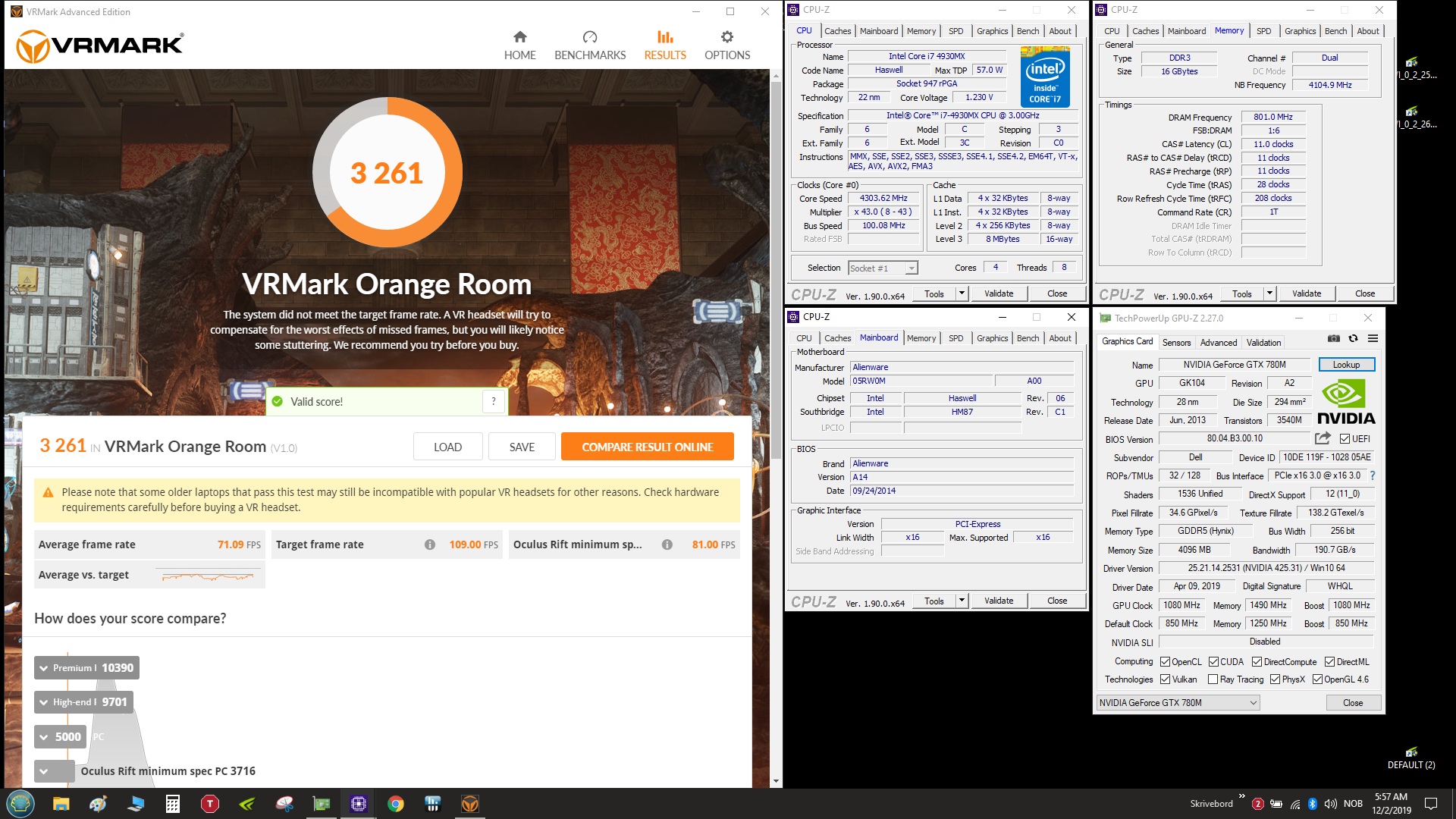The image size is (1456, 819).
Task: Click the help question mark beside Valid score
Action: pos(494,401)
